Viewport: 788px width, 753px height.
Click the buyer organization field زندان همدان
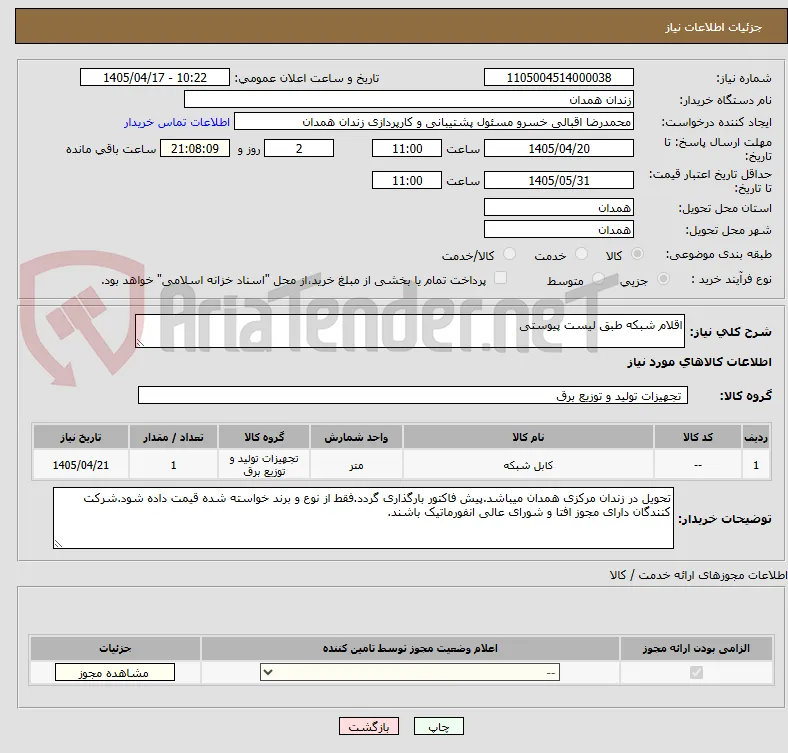[x=409, y=100]
